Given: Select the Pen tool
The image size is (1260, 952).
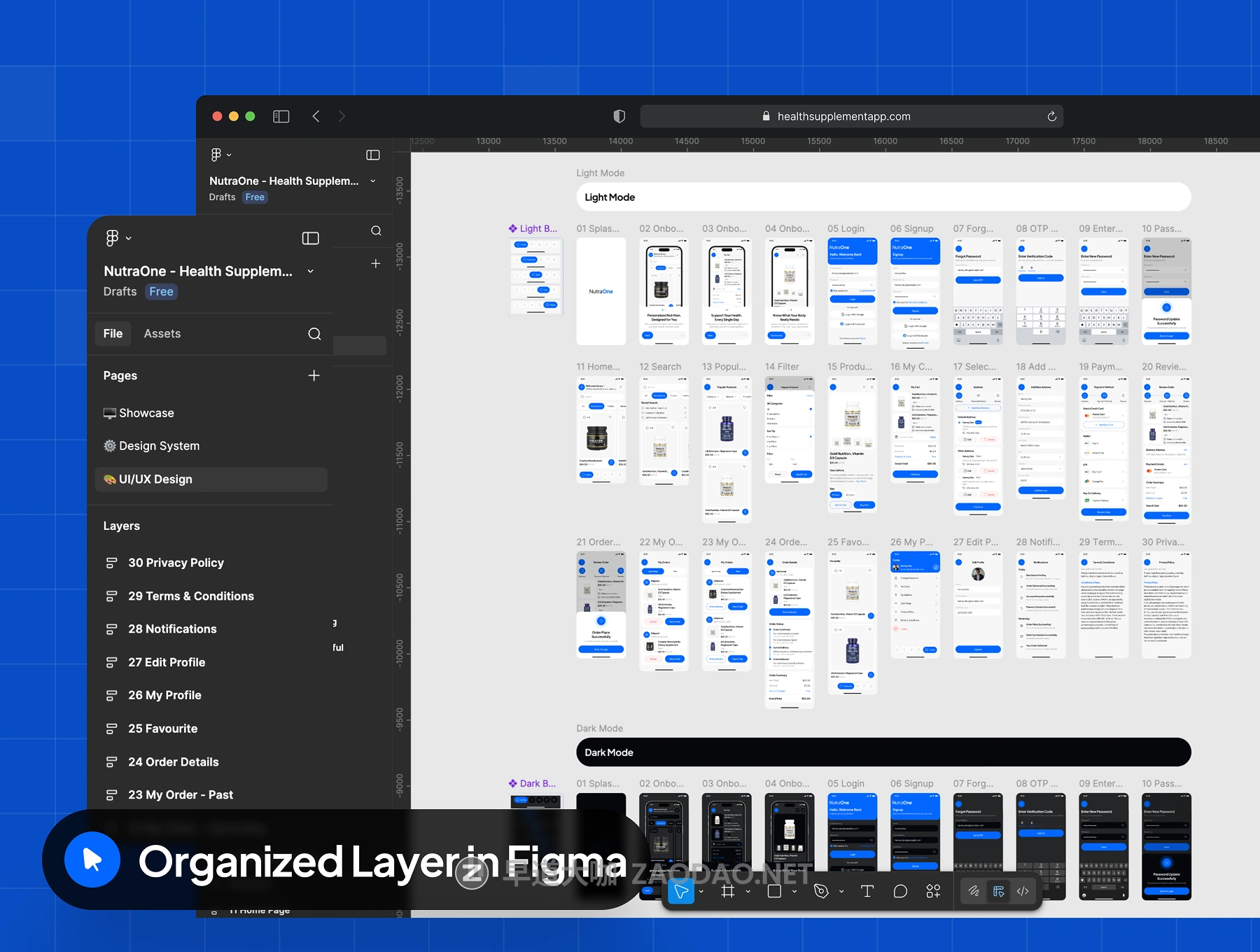Looking at the screenshot, I should (x=821, y=891).
